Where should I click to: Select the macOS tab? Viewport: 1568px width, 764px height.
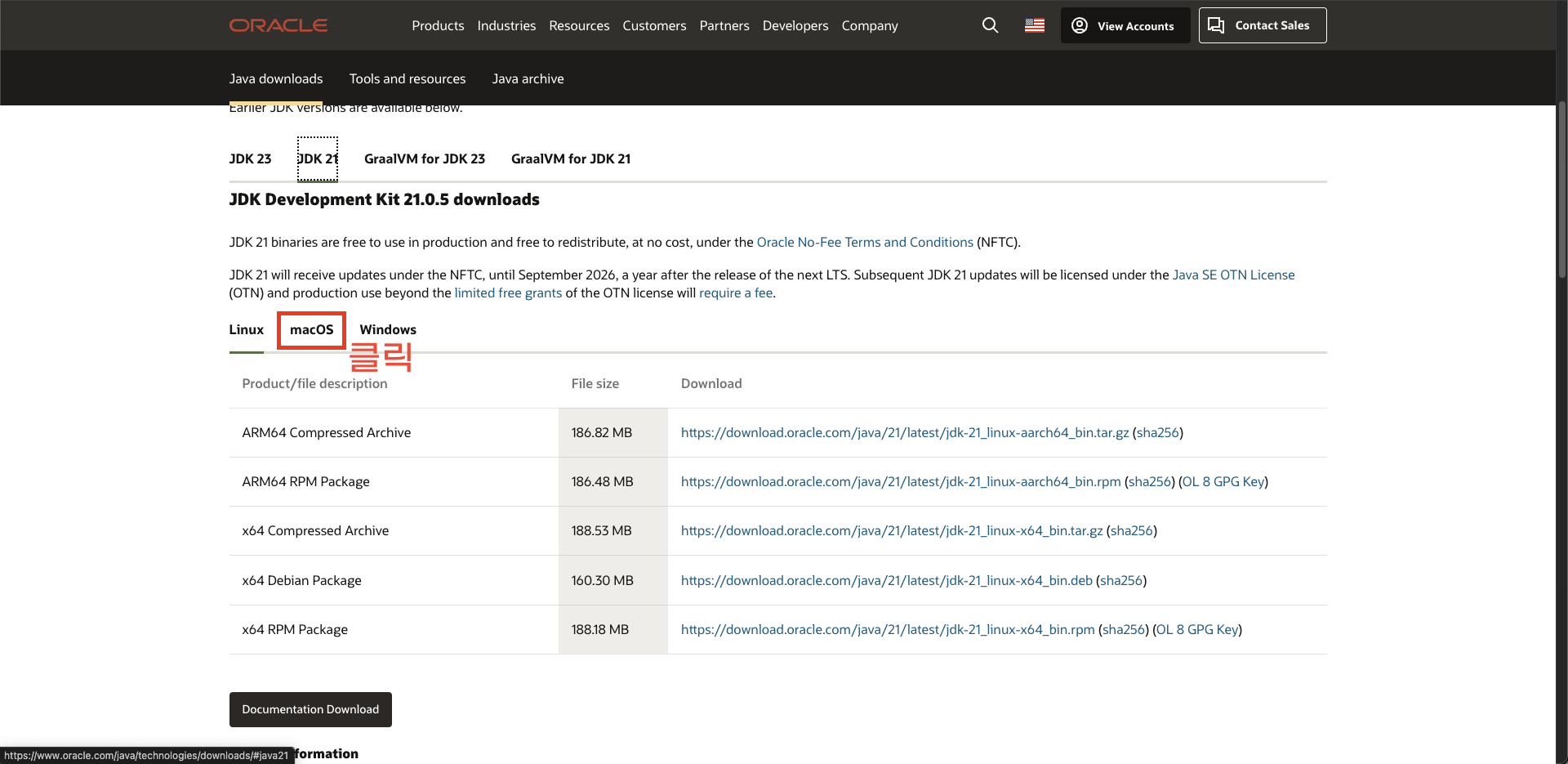[312, 329]
